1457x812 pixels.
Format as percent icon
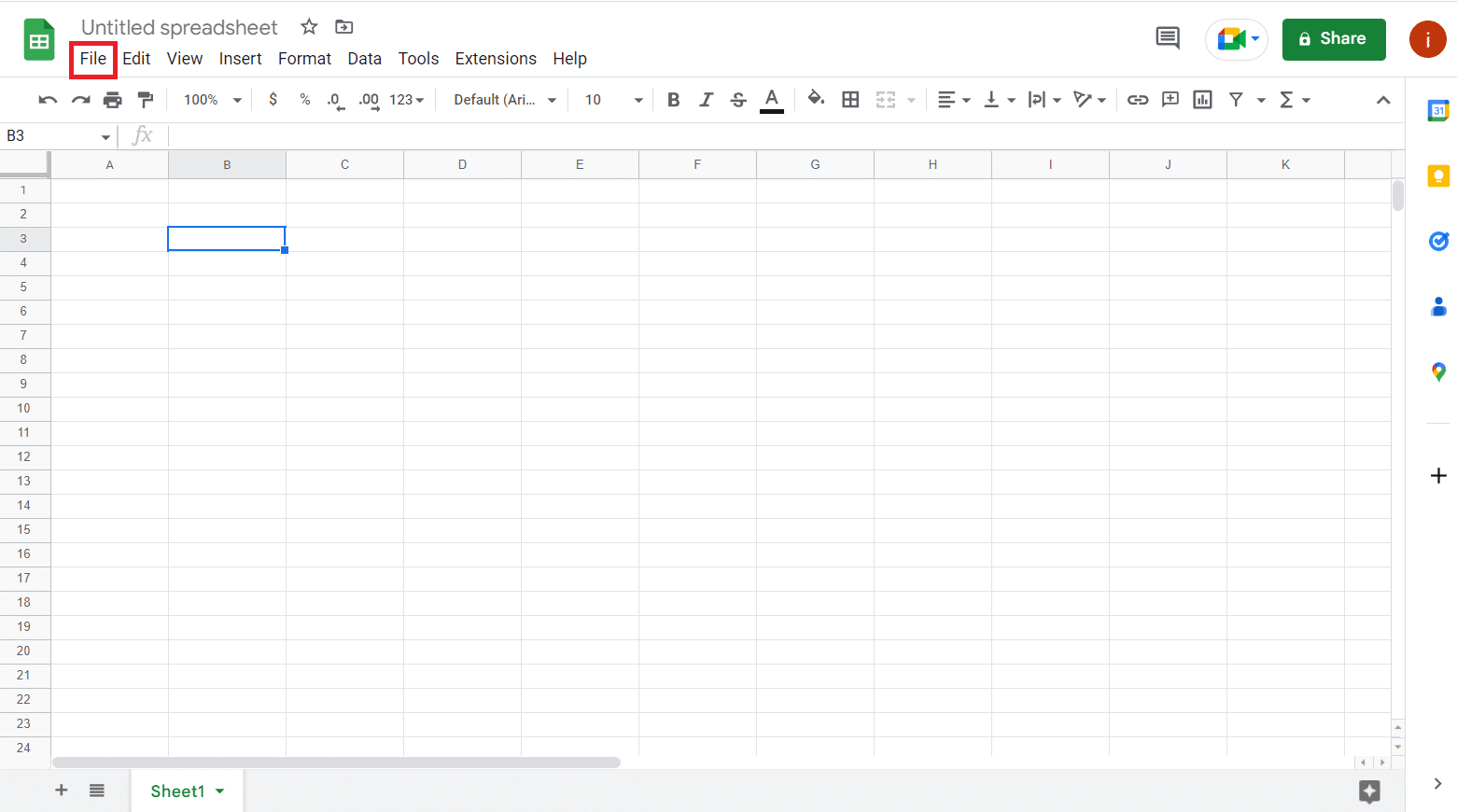pyautogui.click(x=305, y=100)
